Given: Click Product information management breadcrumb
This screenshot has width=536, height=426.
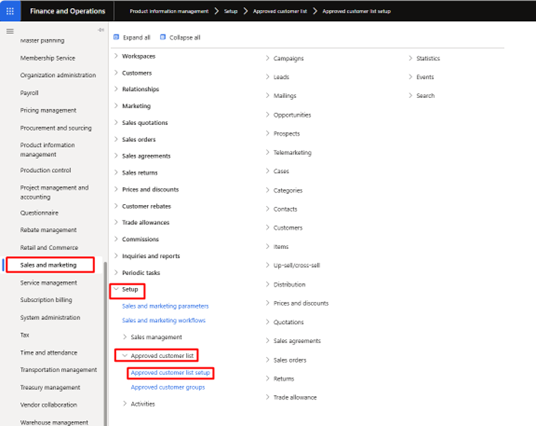Looking at the screenshot, I should coord(169,11).
